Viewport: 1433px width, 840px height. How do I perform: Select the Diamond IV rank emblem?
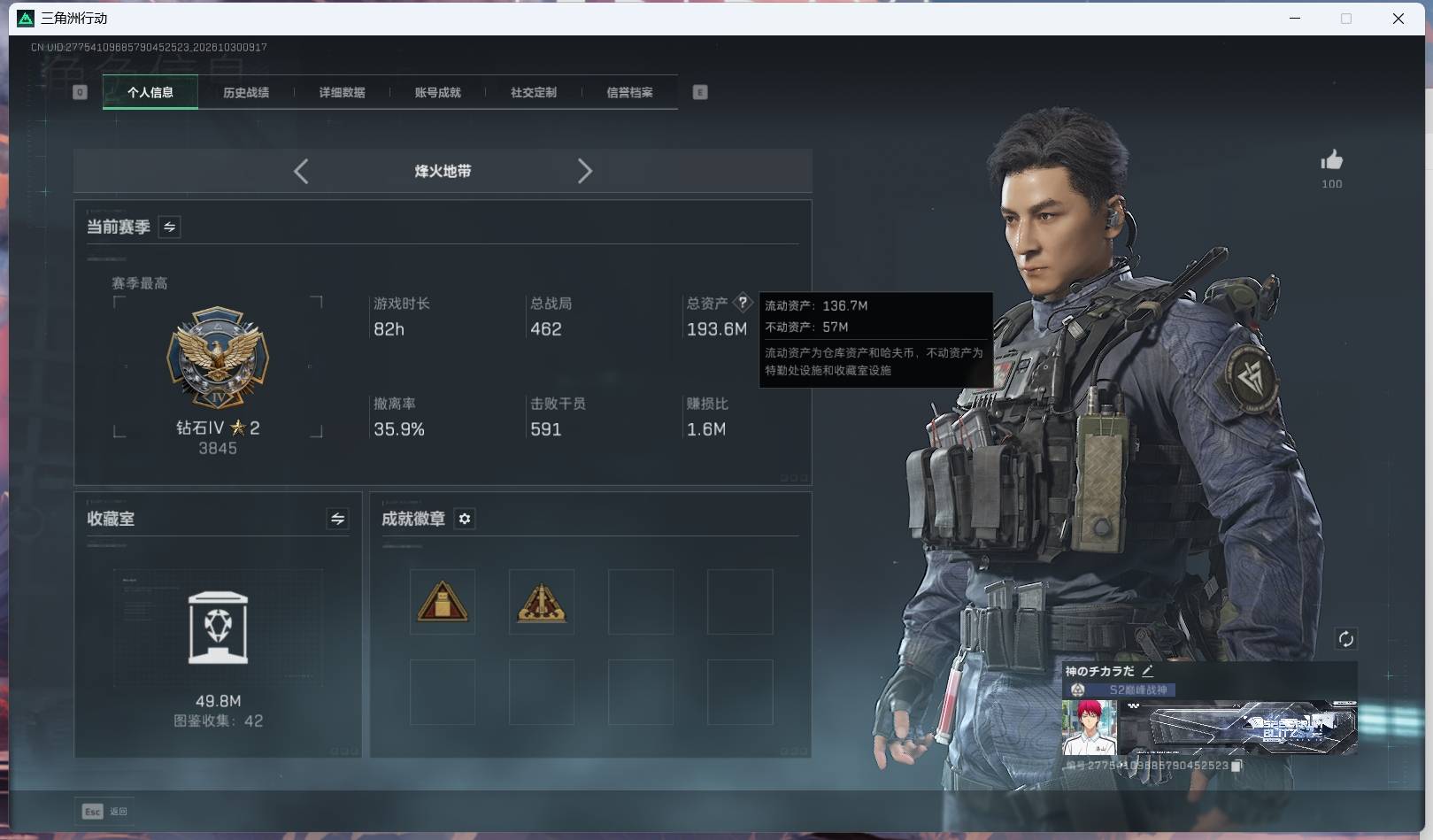pos(218,358)
